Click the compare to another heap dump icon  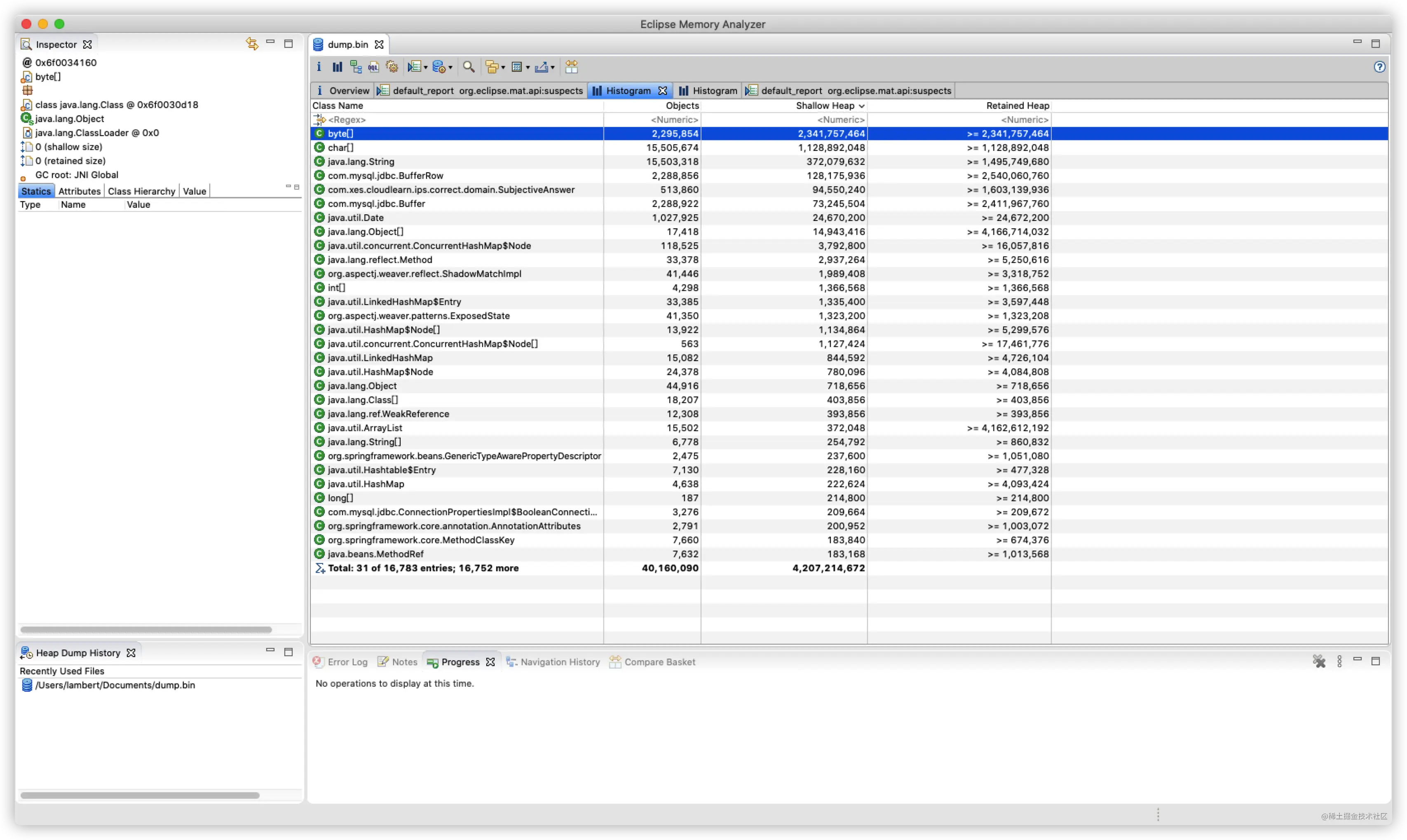tap(572, 67)
